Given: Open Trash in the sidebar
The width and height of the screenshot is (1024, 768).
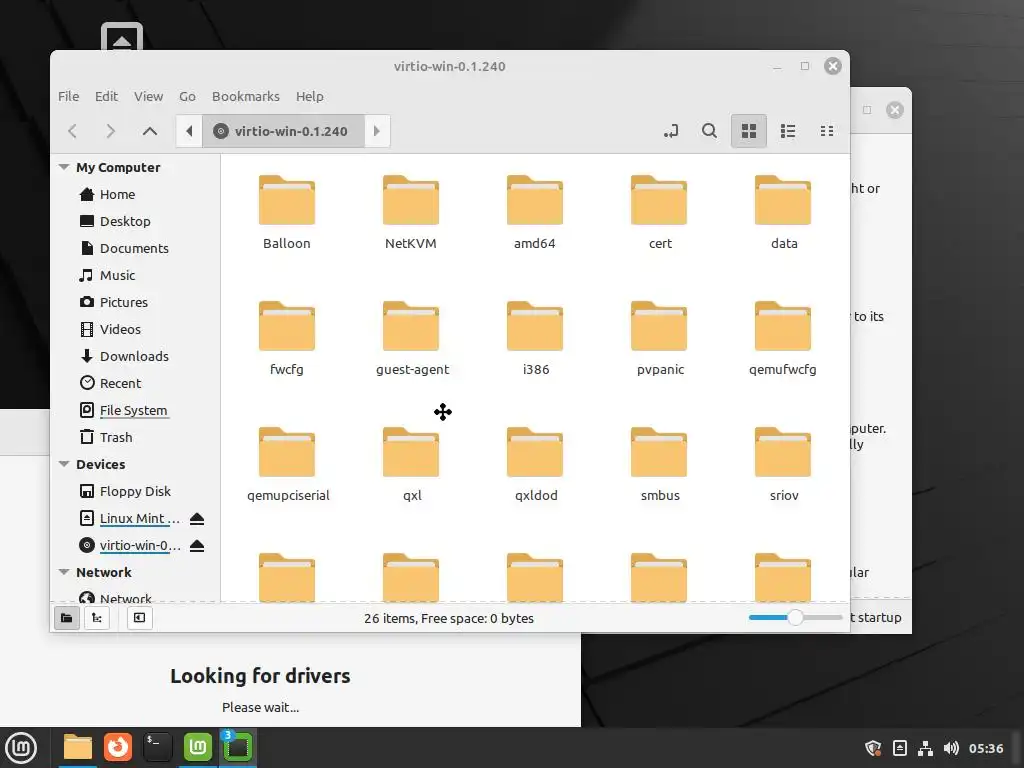Looking at the screenshot, I should [x=116, y=438].
